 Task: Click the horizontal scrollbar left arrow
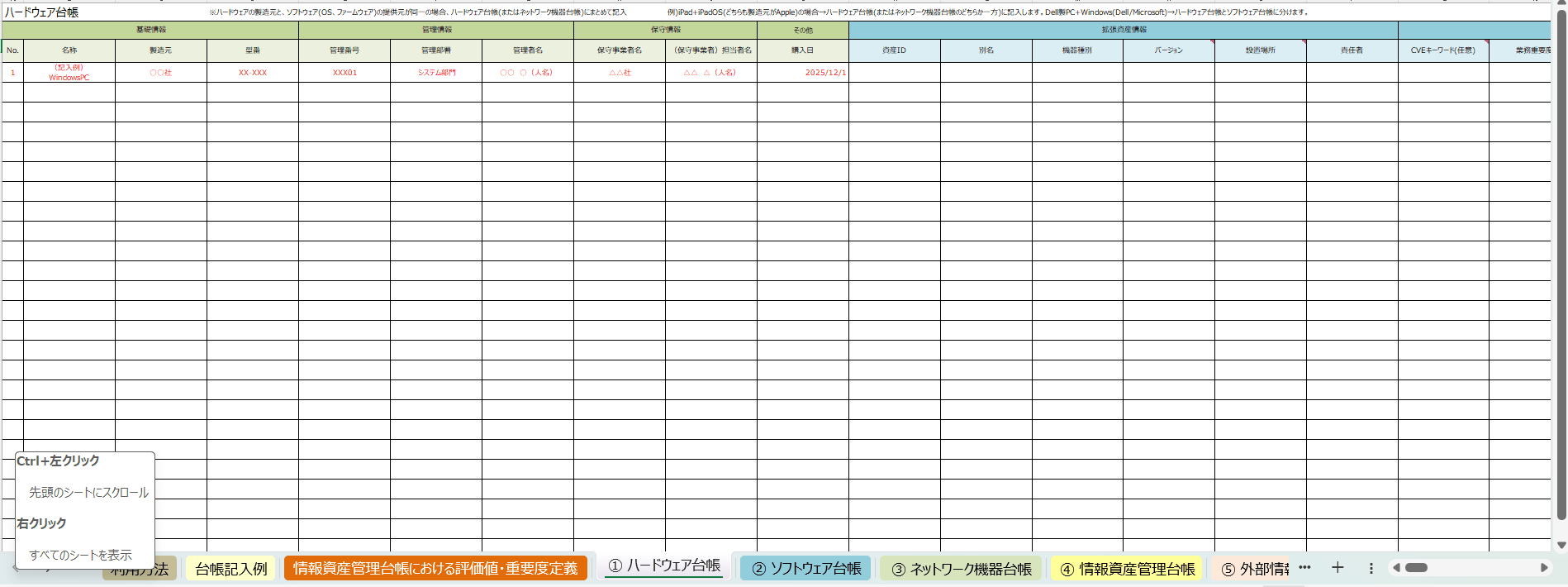point(1396,568)
